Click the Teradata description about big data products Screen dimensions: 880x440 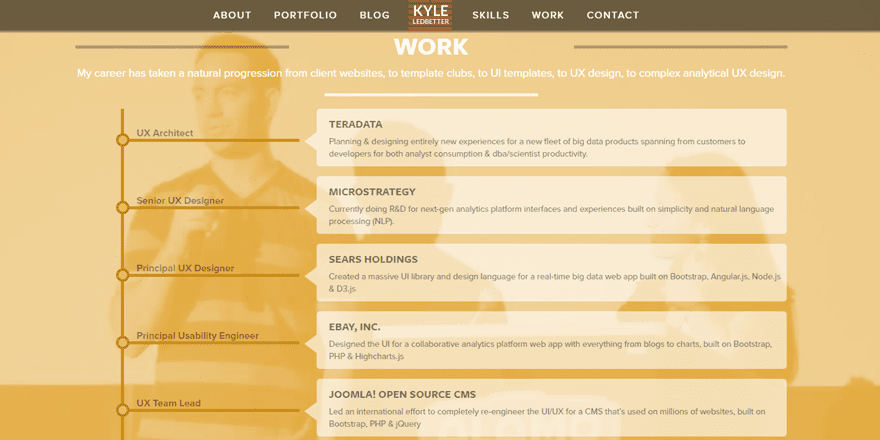[x=537, y=148]
